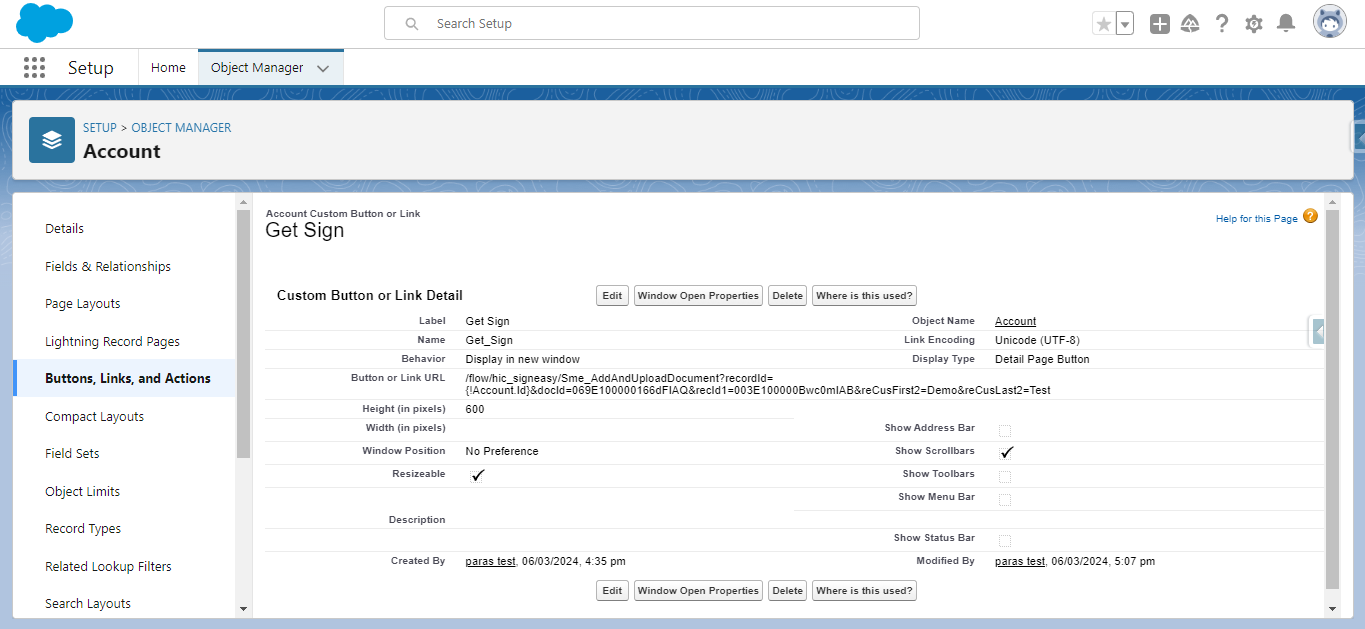
Task: Toggle the Show Menu Bar checkbox
Action: click(x=1005, y=500)
